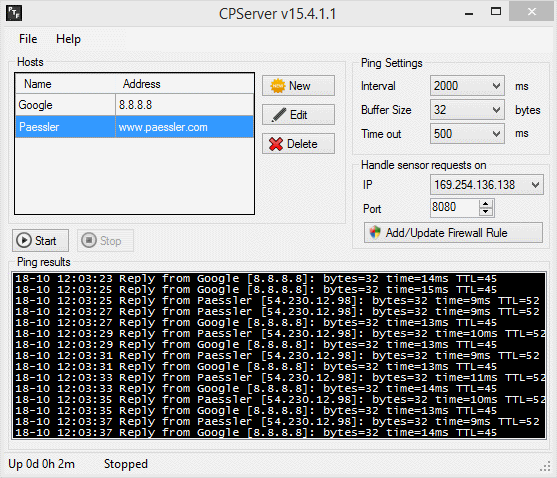
Task: Click the www.paessler.com address cell
Action: tap(184, 127)
